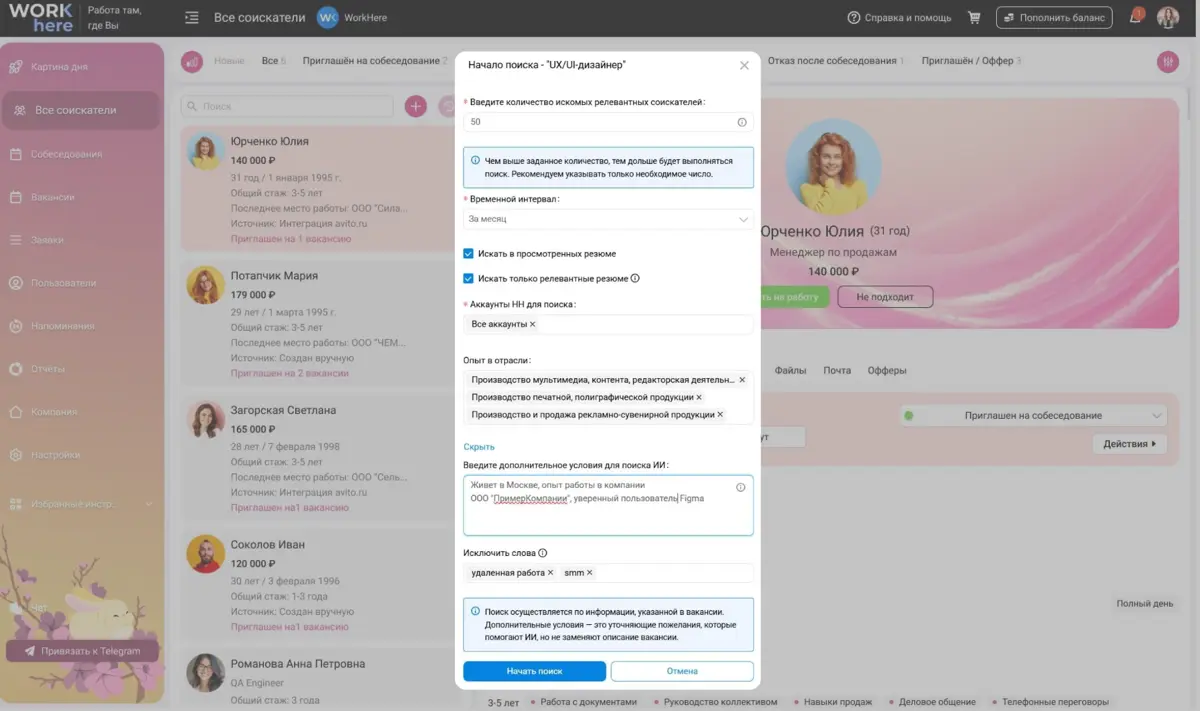This screenshot has width=1200, height=711.
Task: Switch to the 'Файлы' tab
Action: (790, 371)
